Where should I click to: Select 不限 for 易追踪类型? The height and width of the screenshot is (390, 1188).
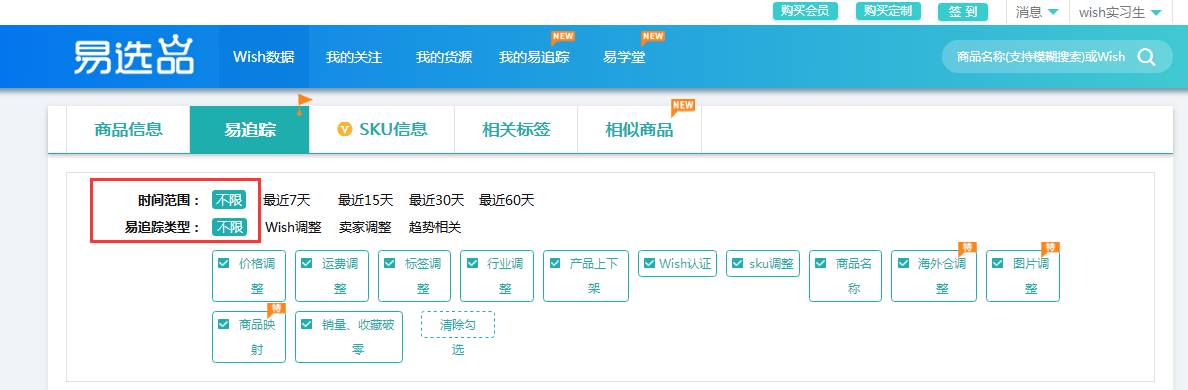pos(229,227)
